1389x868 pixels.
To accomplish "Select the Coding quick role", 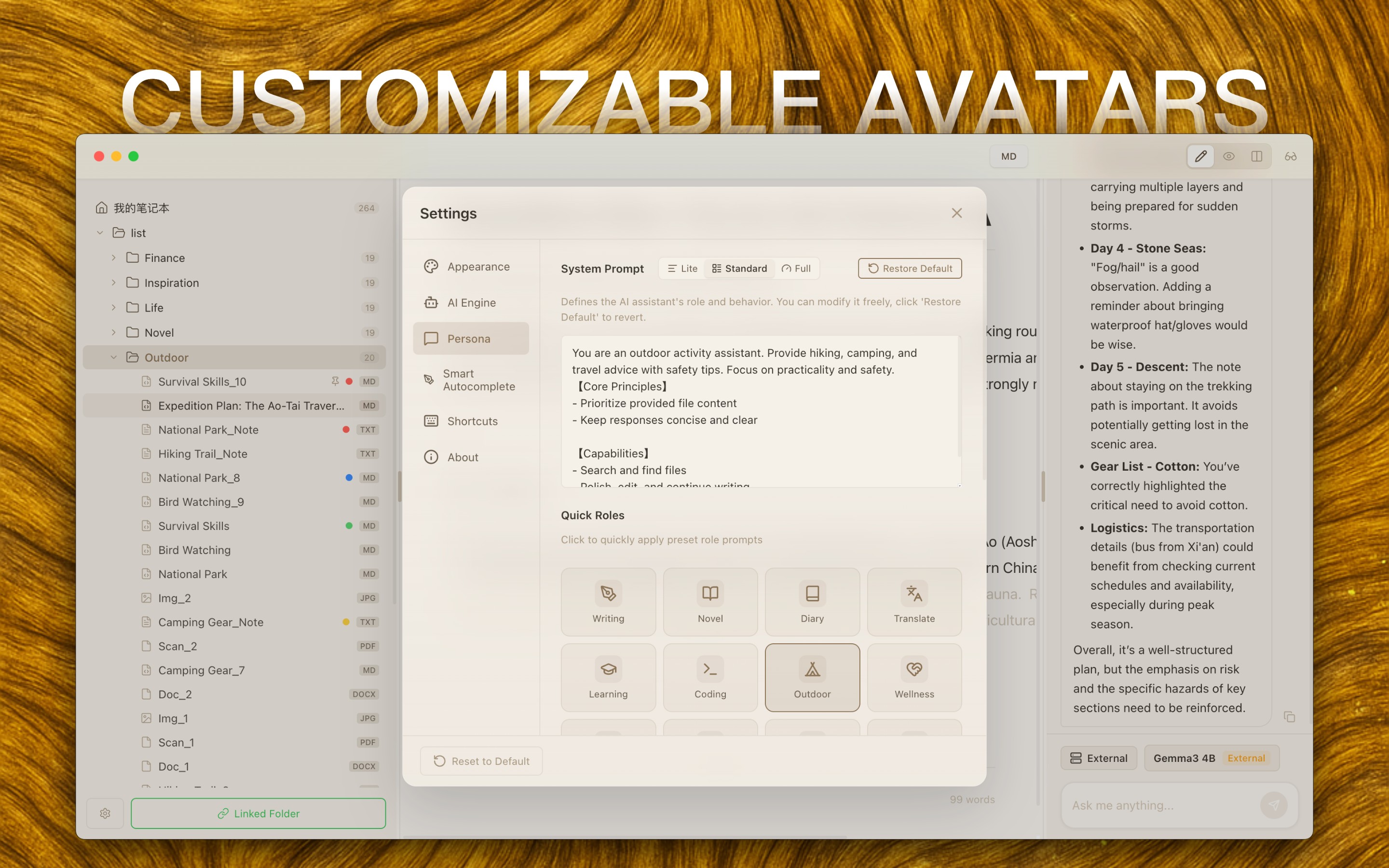I will click(710, 678).
